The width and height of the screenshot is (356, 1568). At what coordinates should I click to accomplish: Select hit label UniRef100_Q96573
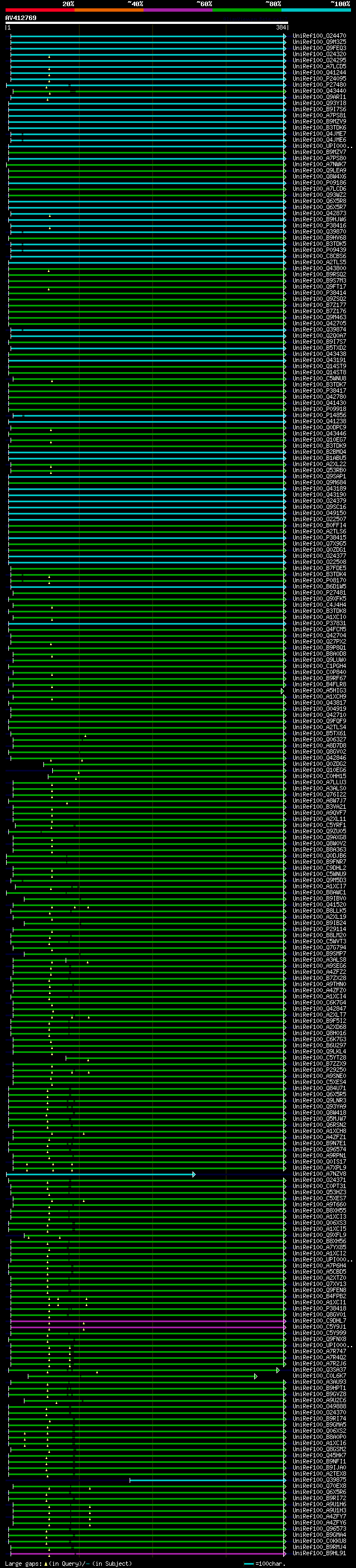point(319,1529)
